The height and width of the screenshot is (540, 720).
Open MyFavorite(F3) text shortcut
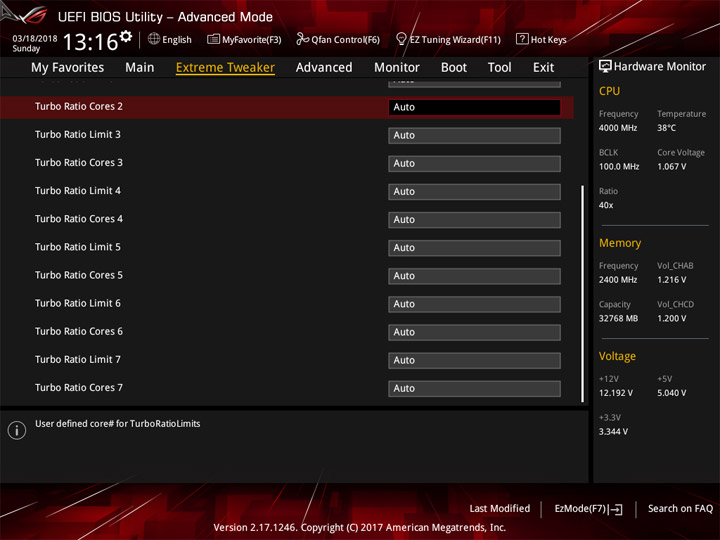pyautogui.click(x=252, y=40)
